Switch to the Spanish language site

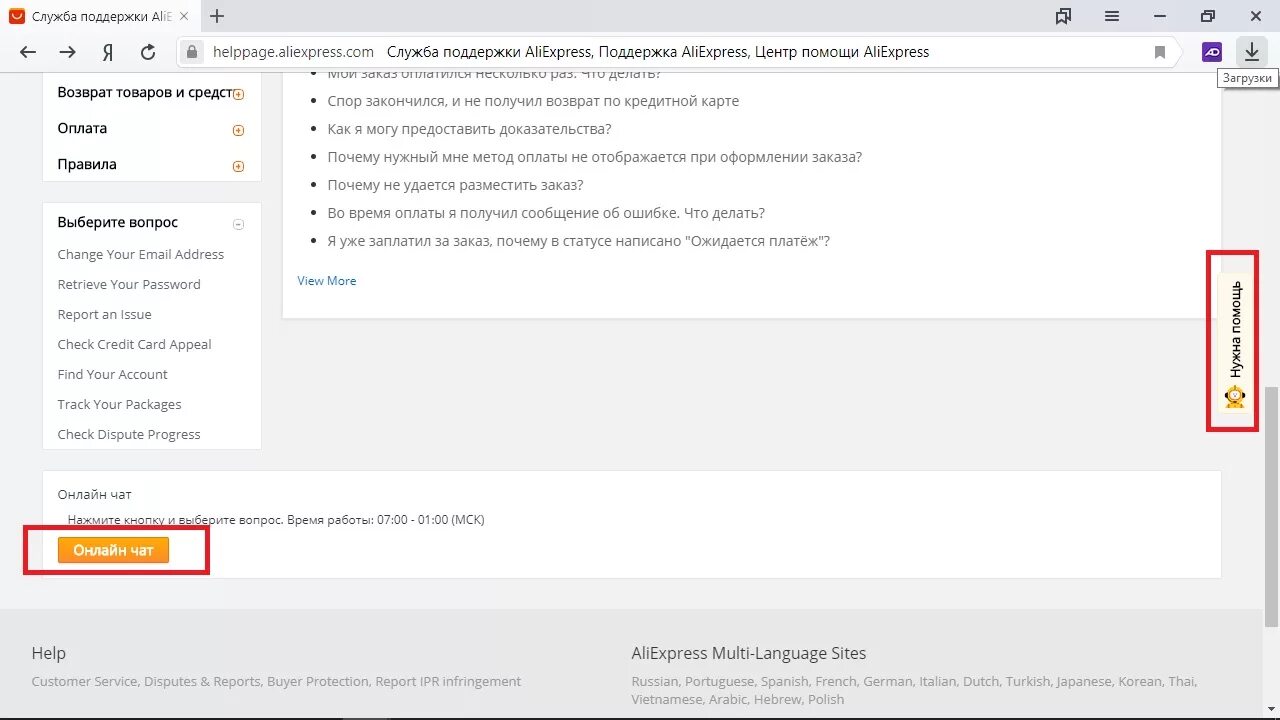(785, 681)
